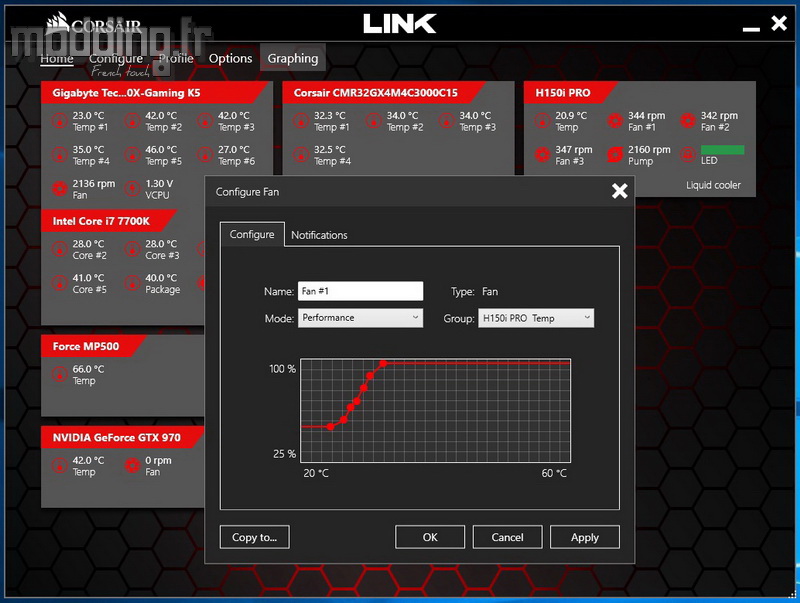Go to the Home menu
This screenshot has width=800, height=603.
pos(57,59)
